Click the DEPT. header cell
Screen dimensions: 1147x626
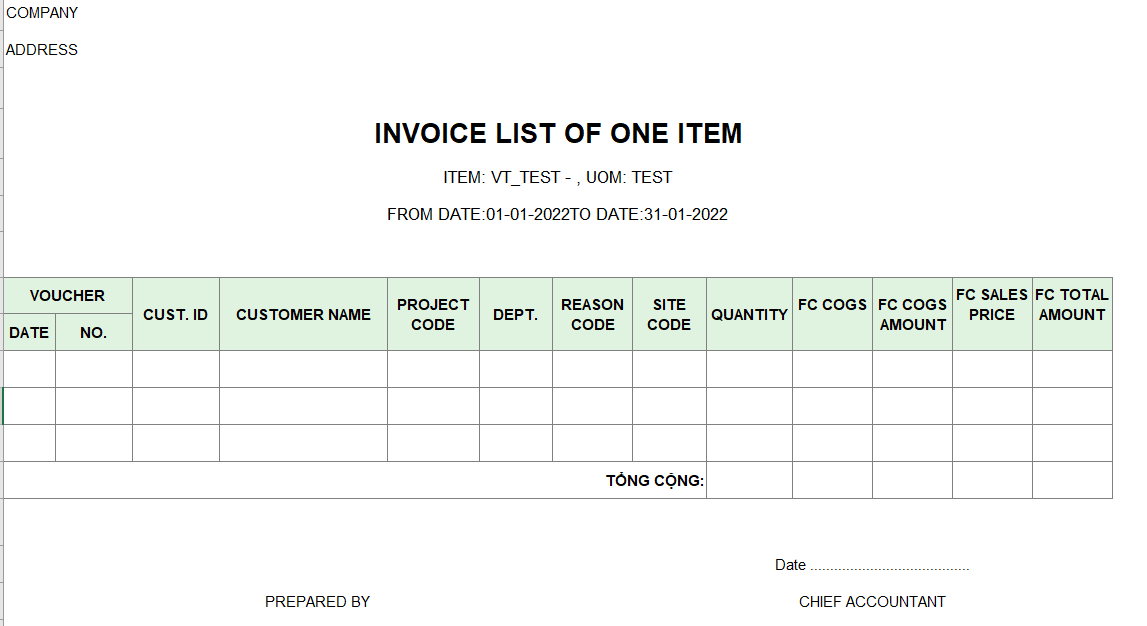point(516,314)
